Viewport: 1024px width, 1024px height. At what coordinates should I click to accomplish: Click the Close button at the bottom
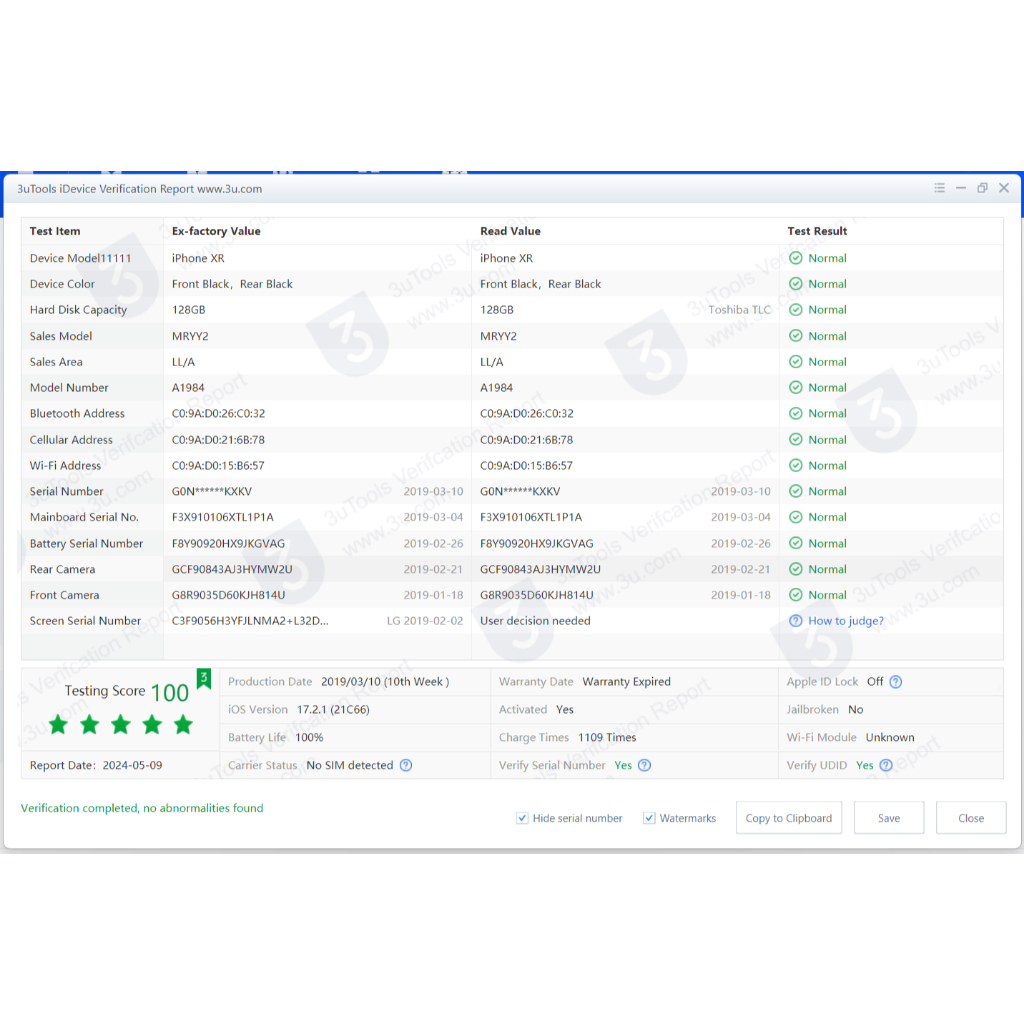coord(971,818)
